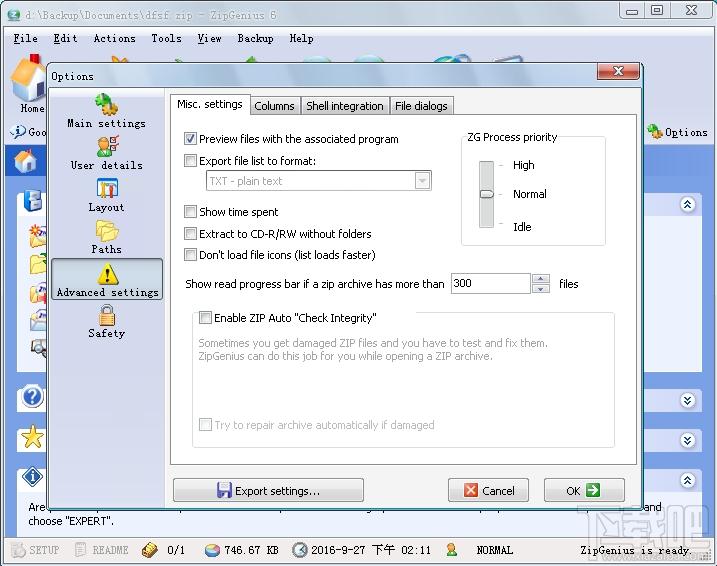The width and height of the screenshot is (717, 566).
Task: Open Tools menu
Action: click(166, 39)
